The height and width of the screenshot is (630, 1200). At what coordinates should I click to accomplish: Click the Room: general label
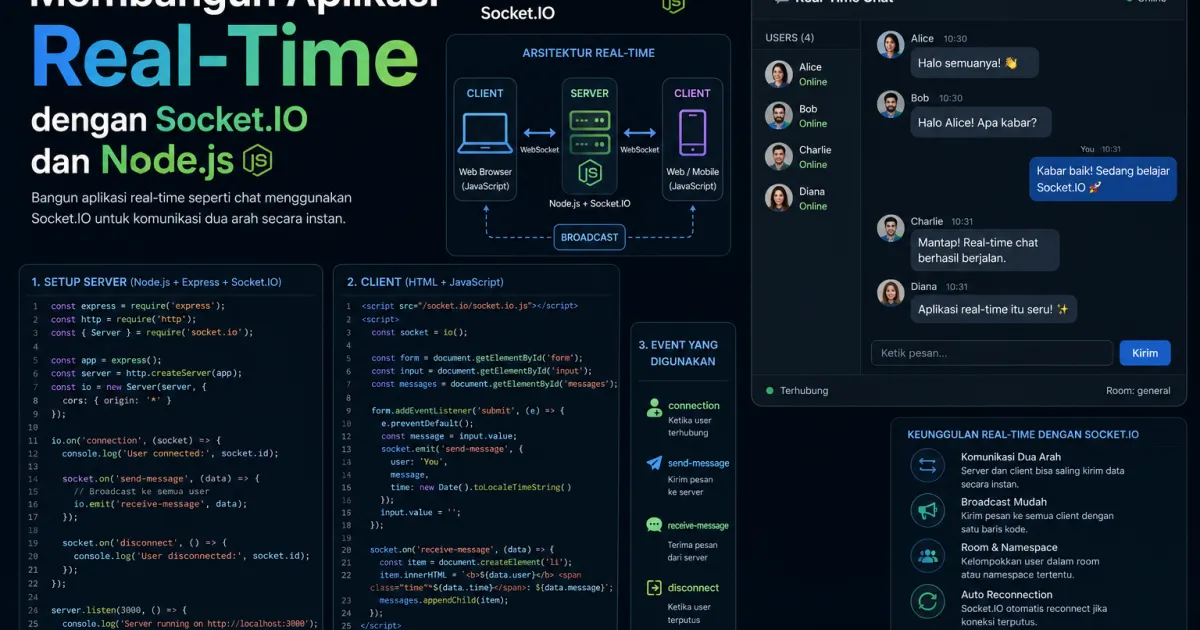click(1138, 391)
